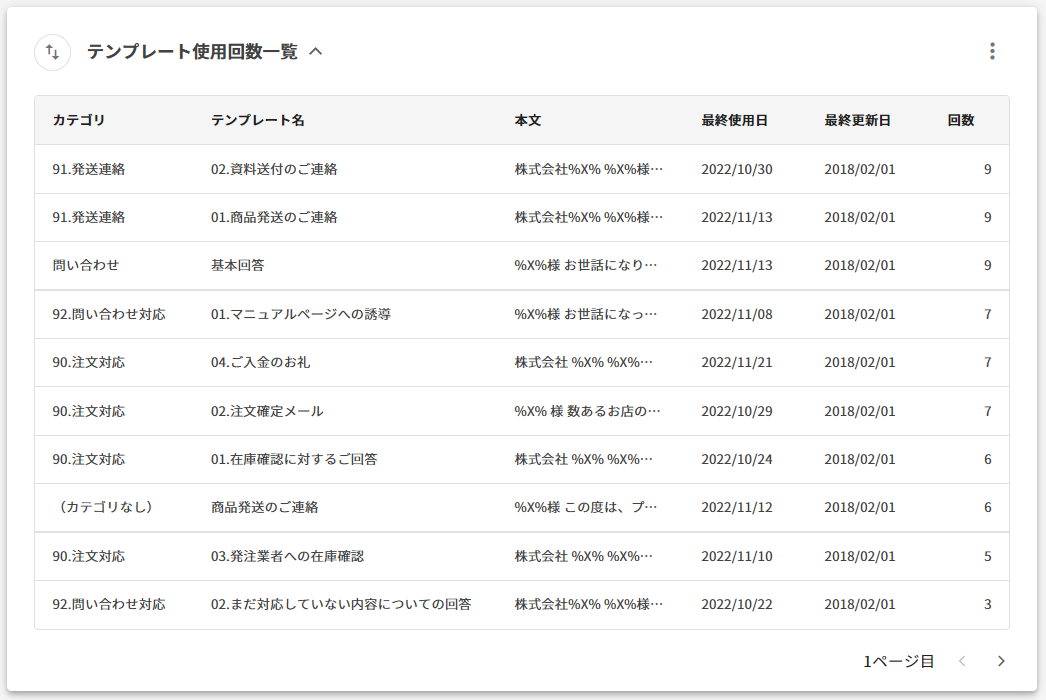The width and height of the screenshot is (1046, 700).
Task: Select the 01.商品発送のご連絡 template row
Action: (x=274, y=217)
